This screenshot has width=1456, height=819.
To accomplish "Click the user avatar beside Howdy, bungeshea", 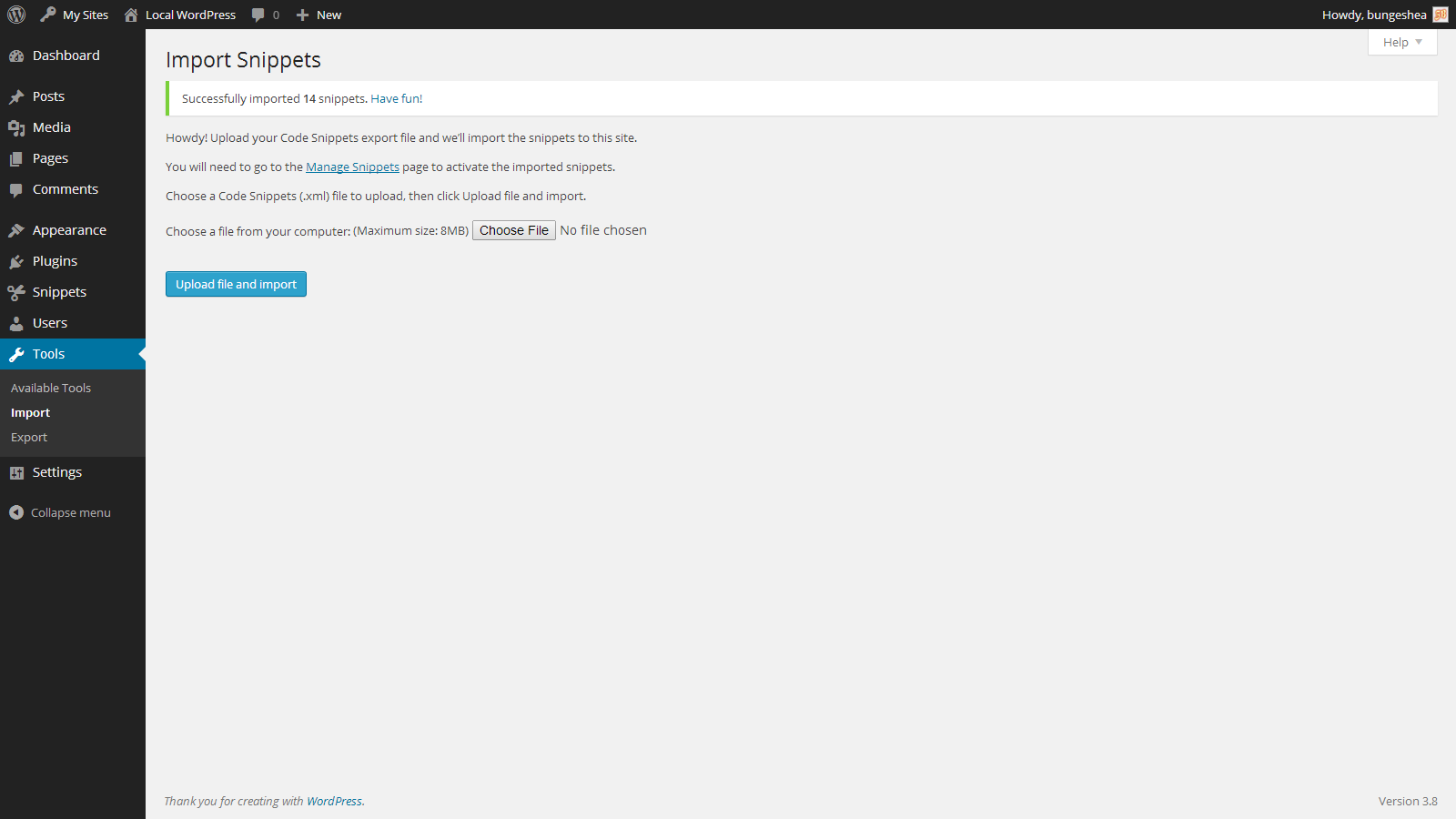I will tap(1441, 15).
